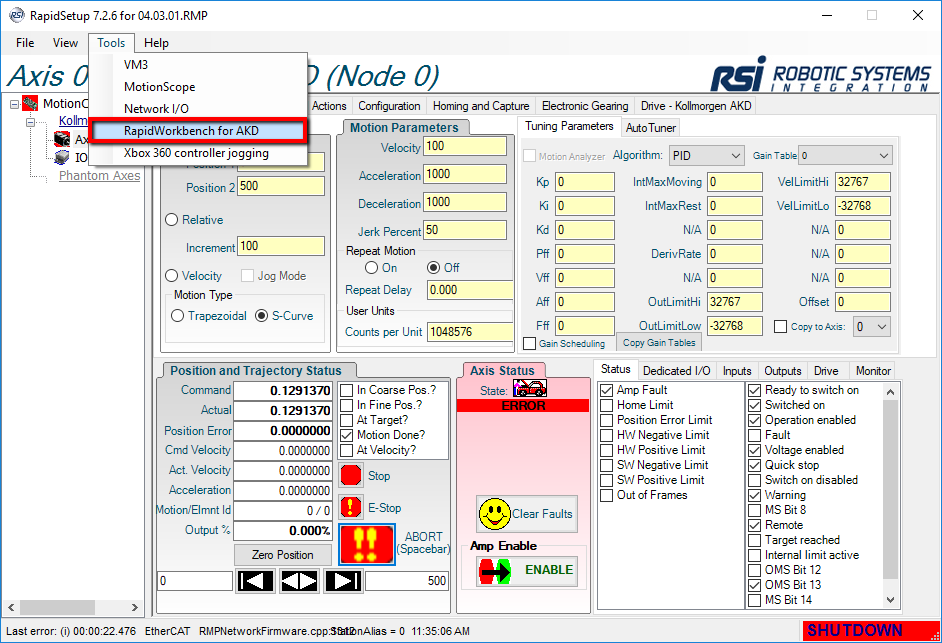
Task: Click the bidirectional arrows motion button
Action: (299, 581)
